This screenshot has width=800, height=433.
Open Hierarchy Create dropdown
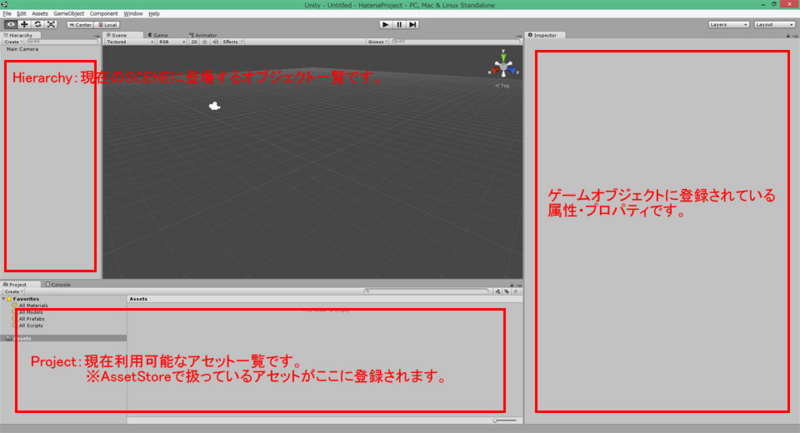(x=13, y=42)
